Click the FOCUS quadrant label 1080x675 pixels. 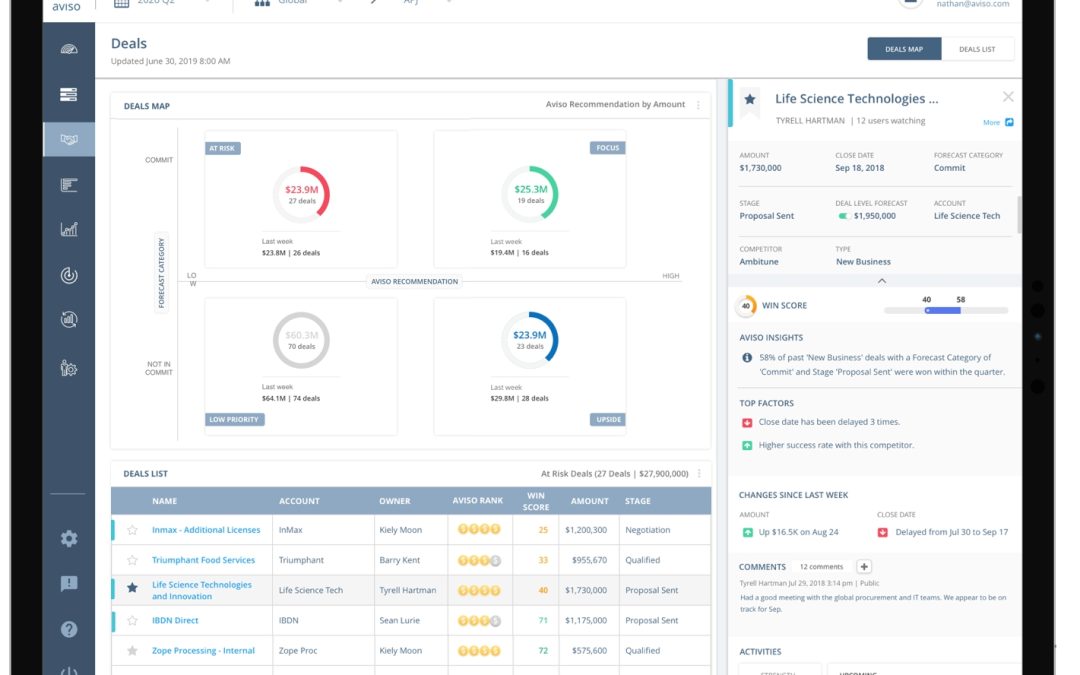click(608, 148)
